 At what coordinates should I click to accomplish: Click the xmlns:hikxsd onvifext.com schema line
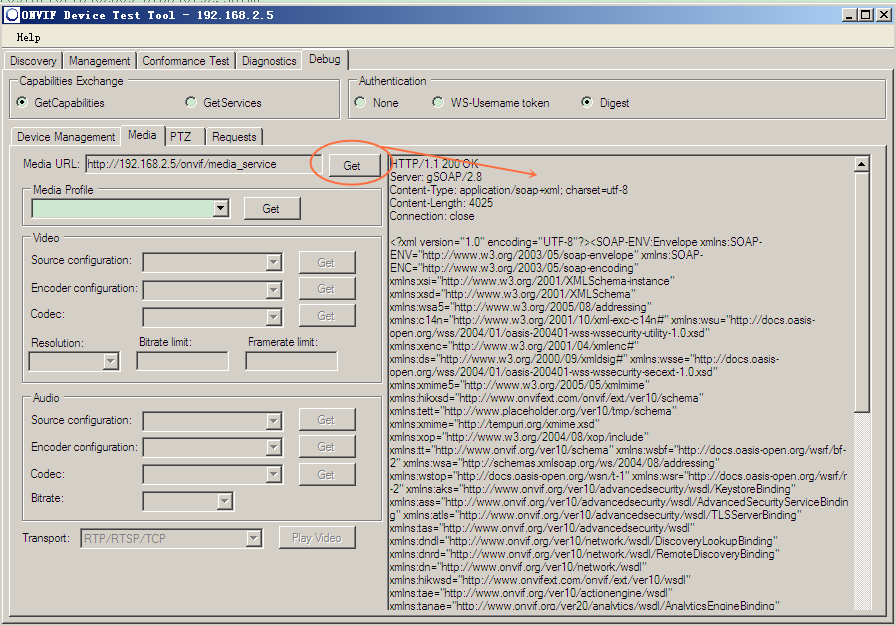click(x=547, y=398)
